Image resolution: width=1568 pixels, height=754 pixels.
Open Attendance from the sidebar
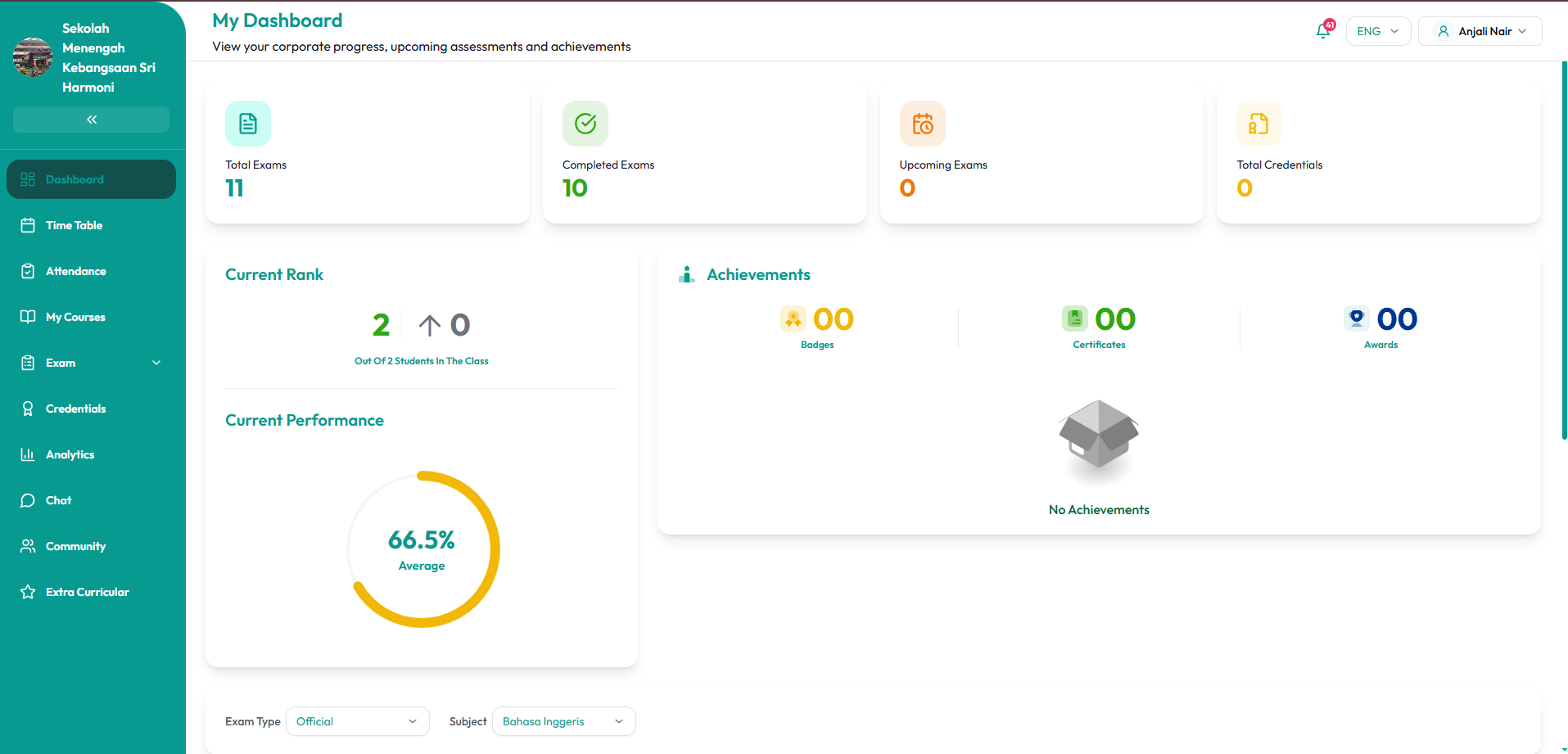pyautogui.click(x=75, y=271)
